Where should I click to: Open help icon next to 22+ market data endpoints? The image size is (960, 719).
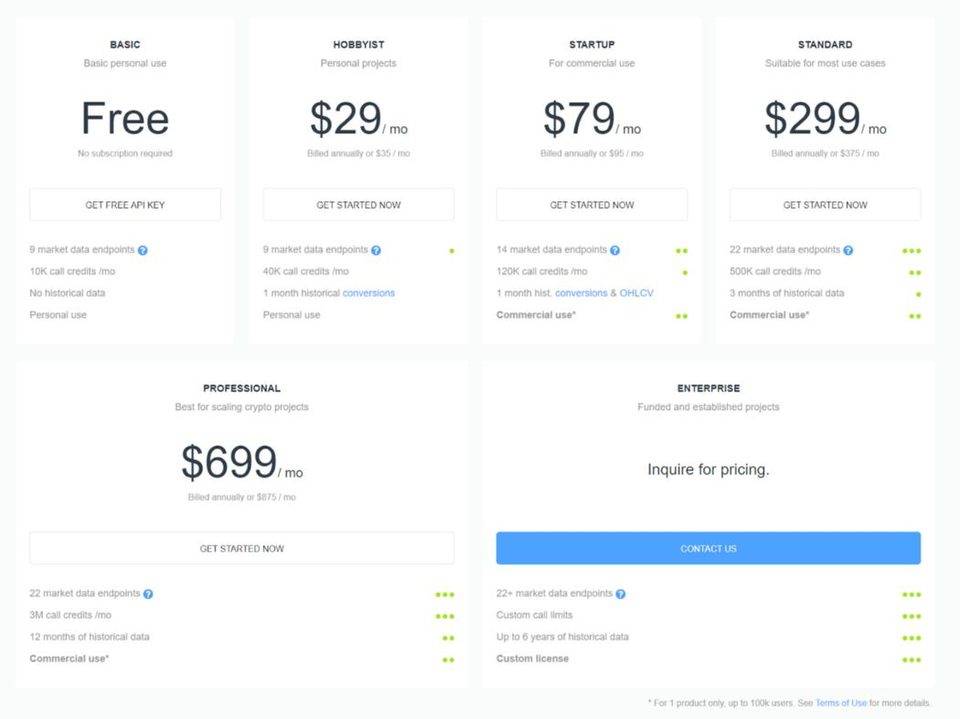pyautogui.click(x=620, y=593)
